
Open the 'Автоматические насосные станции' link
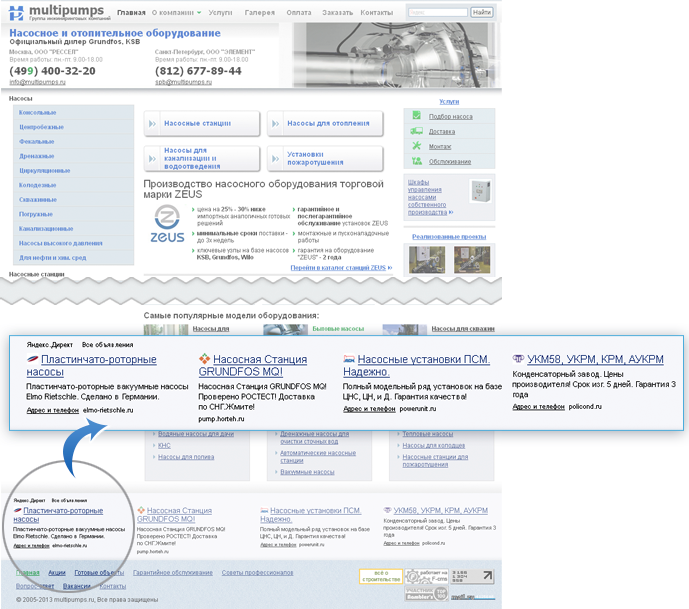pyautogui.click(x=318, y=456)
